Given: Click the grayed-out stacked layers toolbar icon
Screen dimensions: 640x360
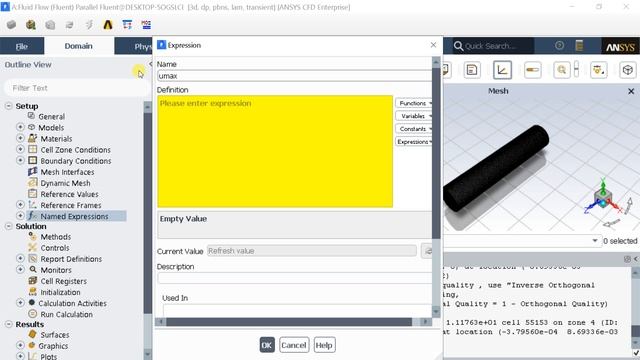Looking at the screenshot, I should point(69,25).
